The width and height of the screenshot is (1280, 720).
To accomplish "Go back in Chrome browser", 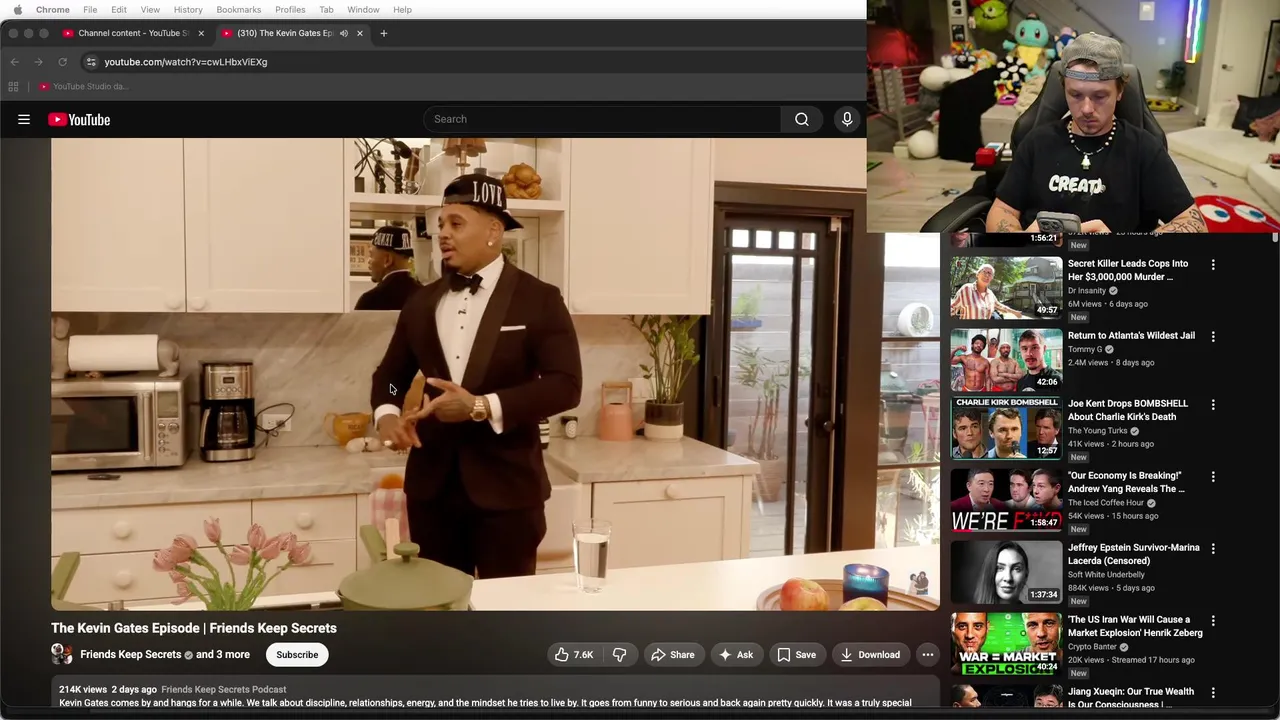I will (14, 62).
